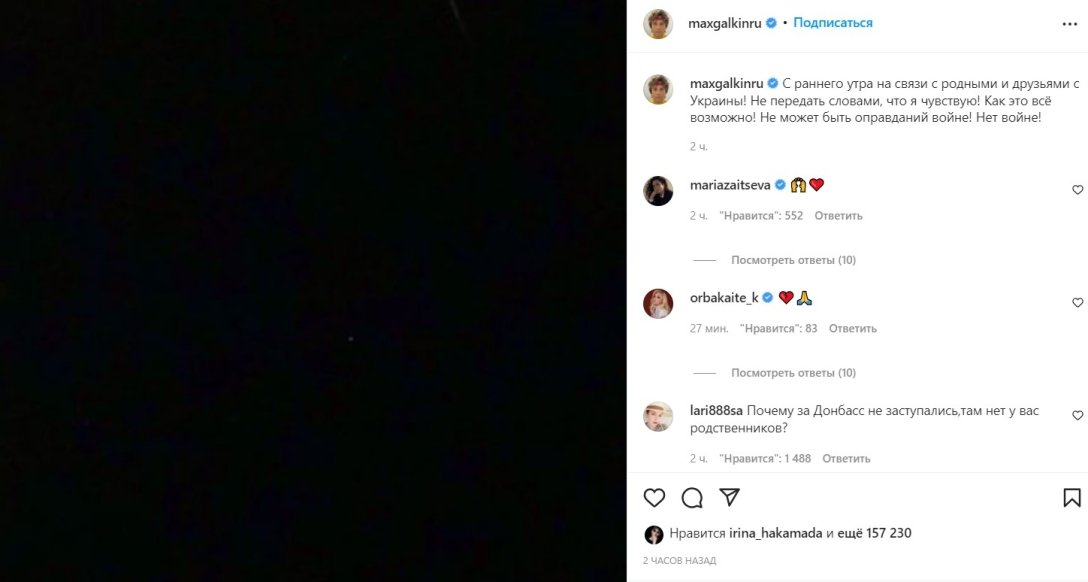Click Подписаться to follow maxgalkinru
The image size is (1088, 582).
click(x=833, y=23)
